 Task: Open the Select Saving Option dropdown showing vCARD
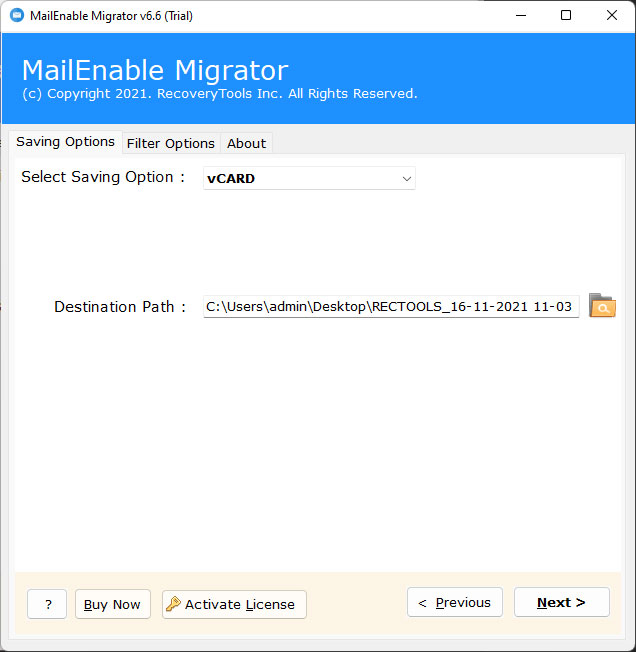pyautogui.click(x=309, y=178)
